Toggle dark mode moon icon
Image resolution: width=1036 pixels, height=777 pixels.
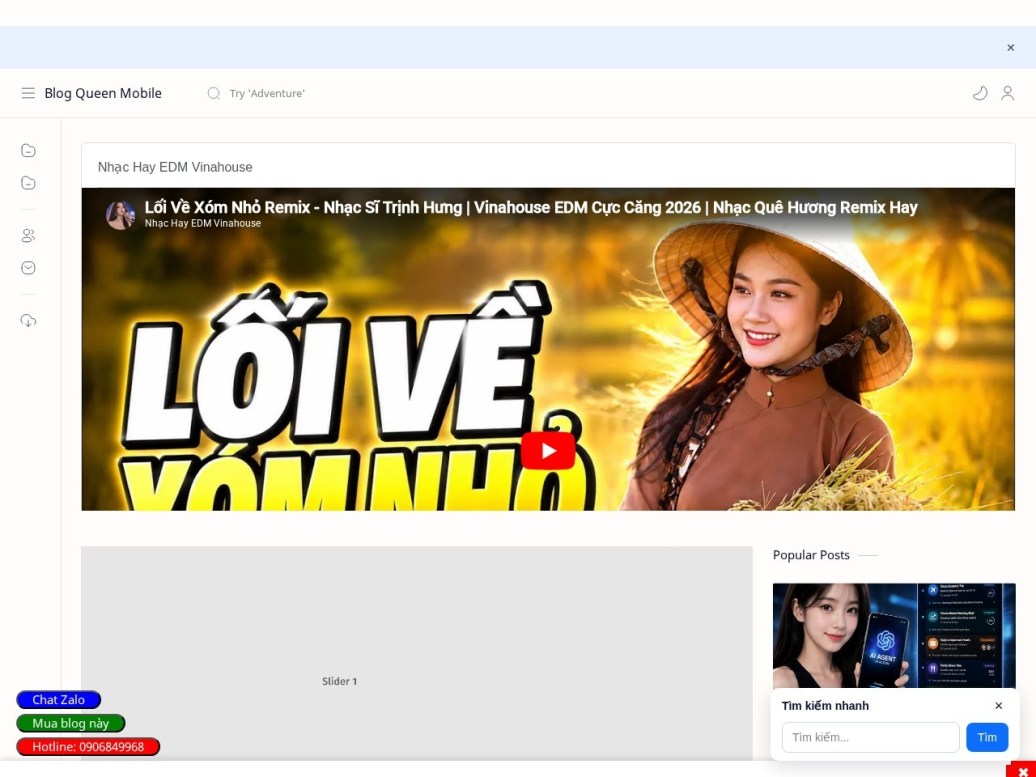(980, 93)
